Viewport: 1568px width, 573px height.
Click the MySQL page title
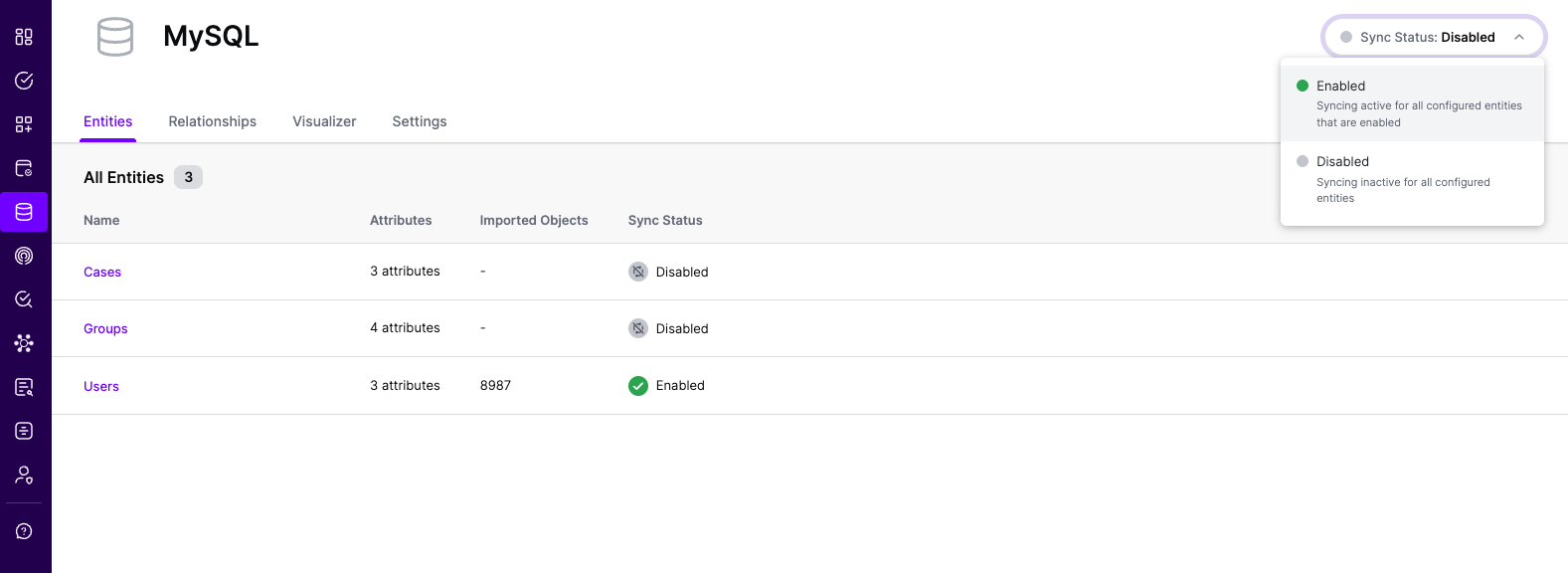[211, 36]
